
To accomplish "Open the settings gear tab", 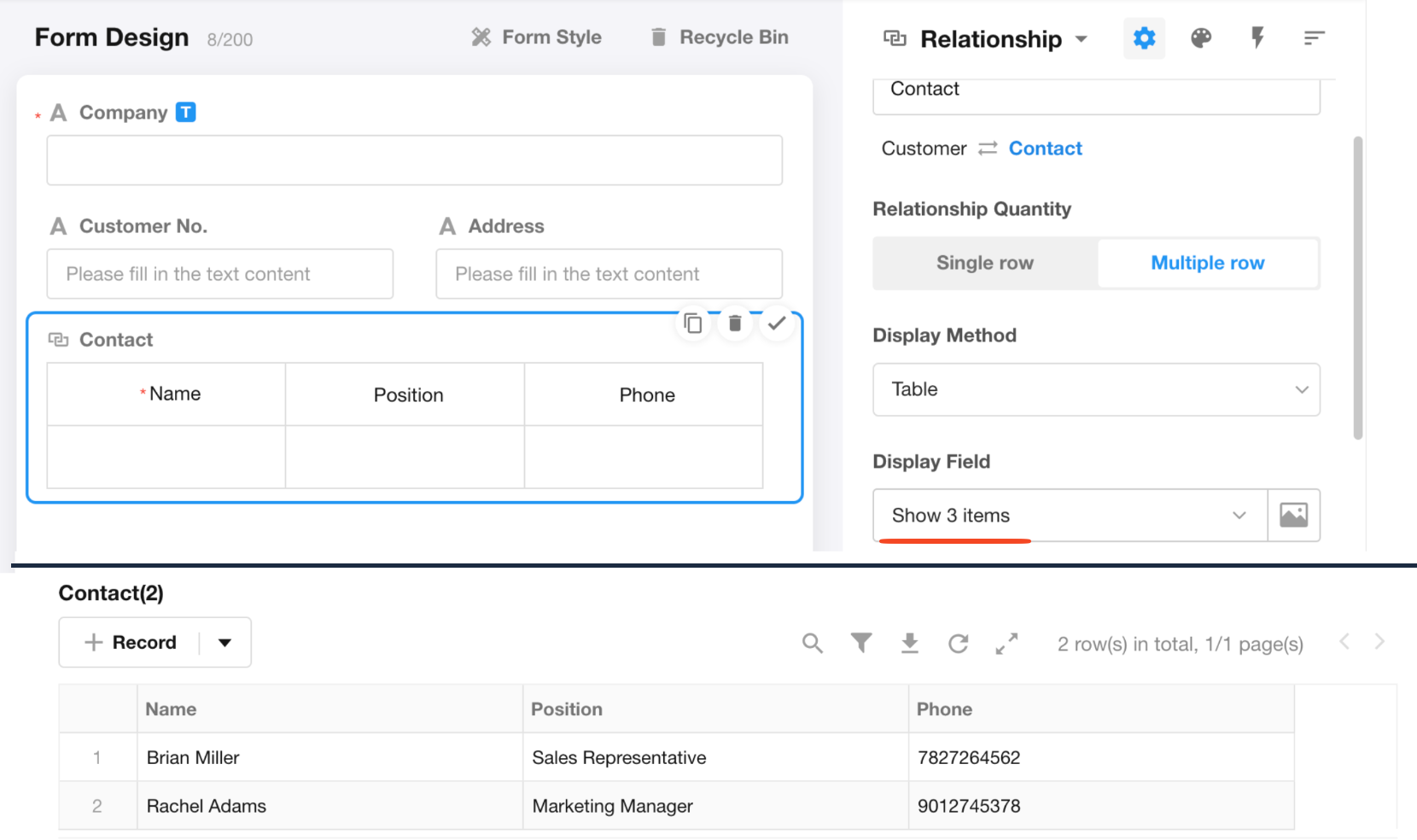I will coord(1144,38).
